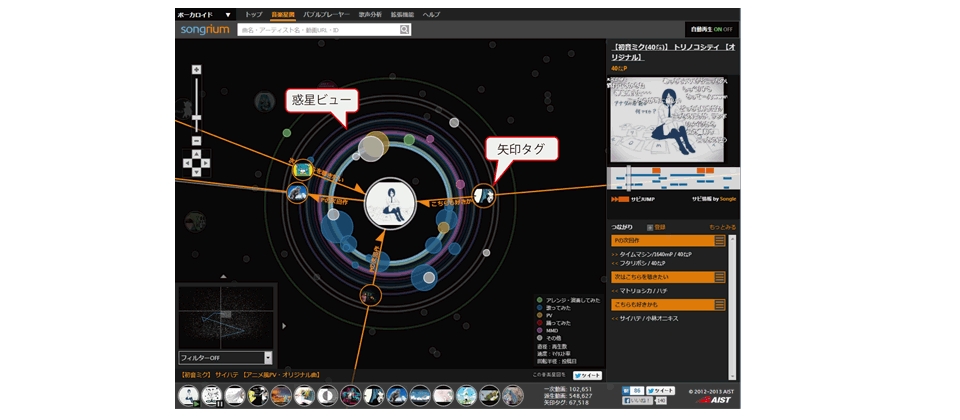960x420 pixels.
Task: Click the zoom slider handle
Action: tap(197, 118)
